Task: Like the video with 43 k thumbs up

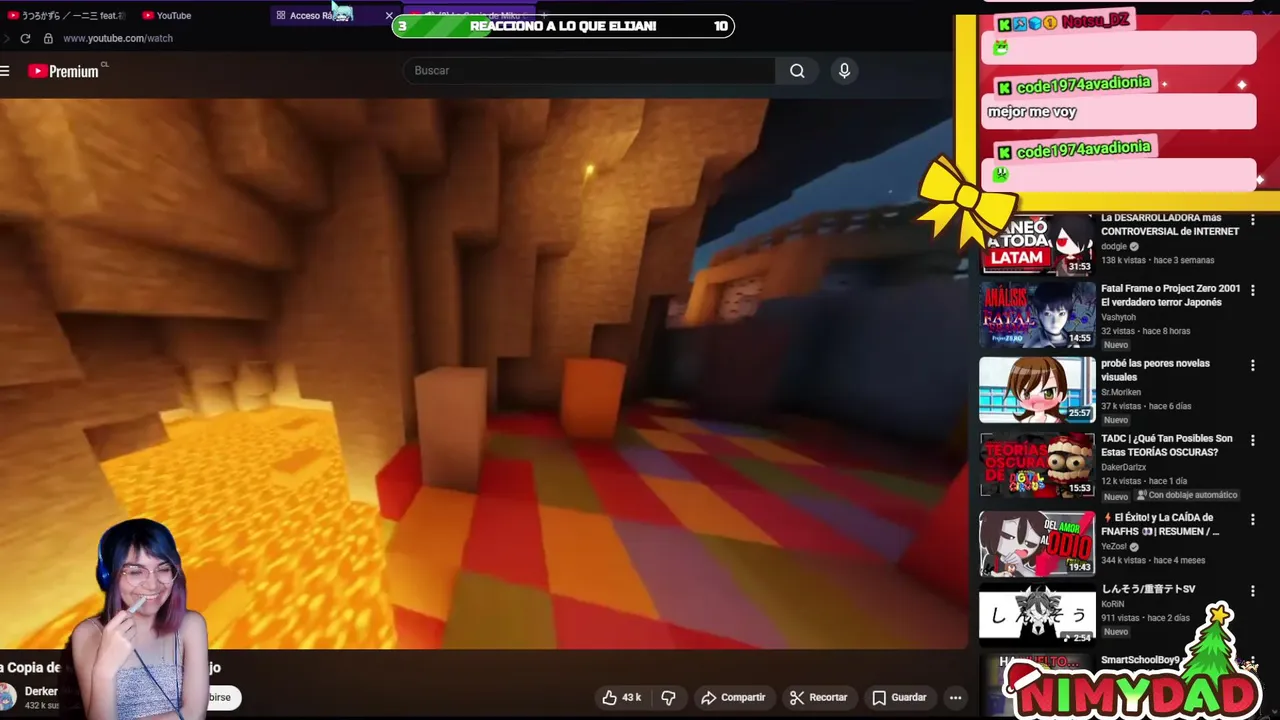Action: [621, 697]
